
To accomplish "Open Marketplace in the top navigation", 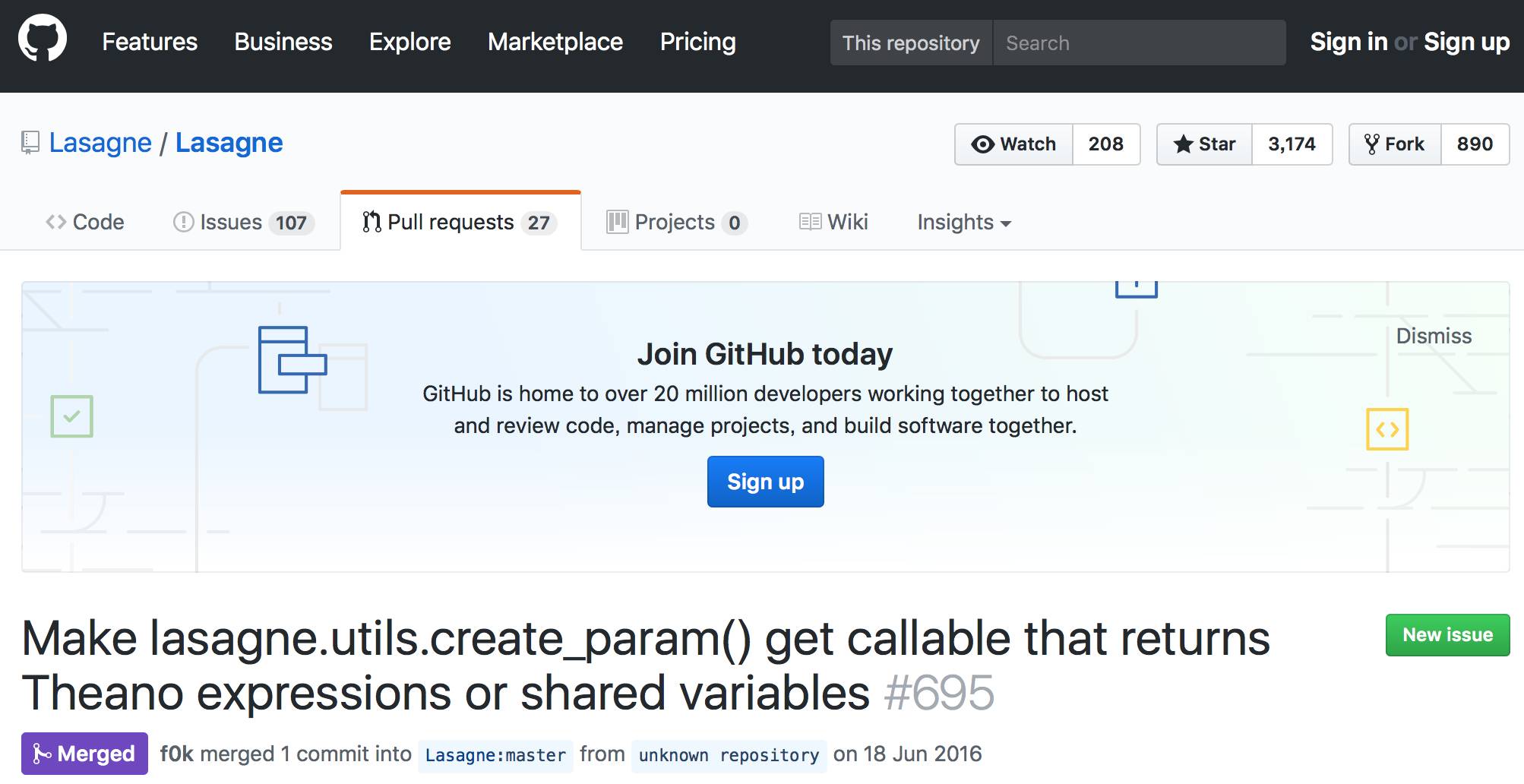I will [x=555, y=42].
